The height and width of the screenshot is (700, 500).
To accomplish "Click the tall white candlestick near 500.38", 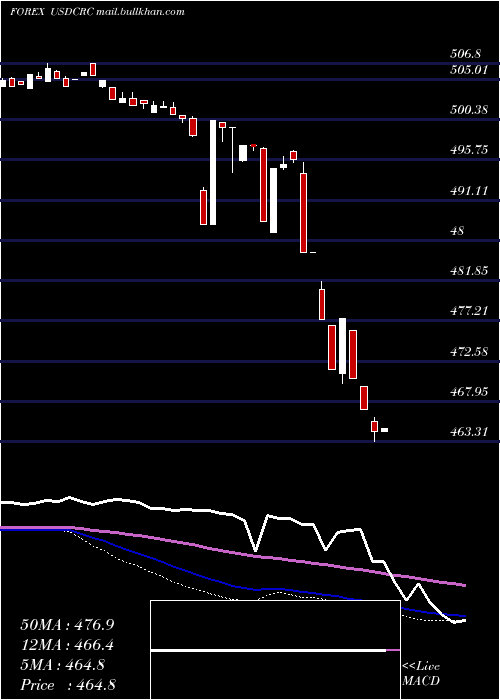I will click(x=213, y=172).
